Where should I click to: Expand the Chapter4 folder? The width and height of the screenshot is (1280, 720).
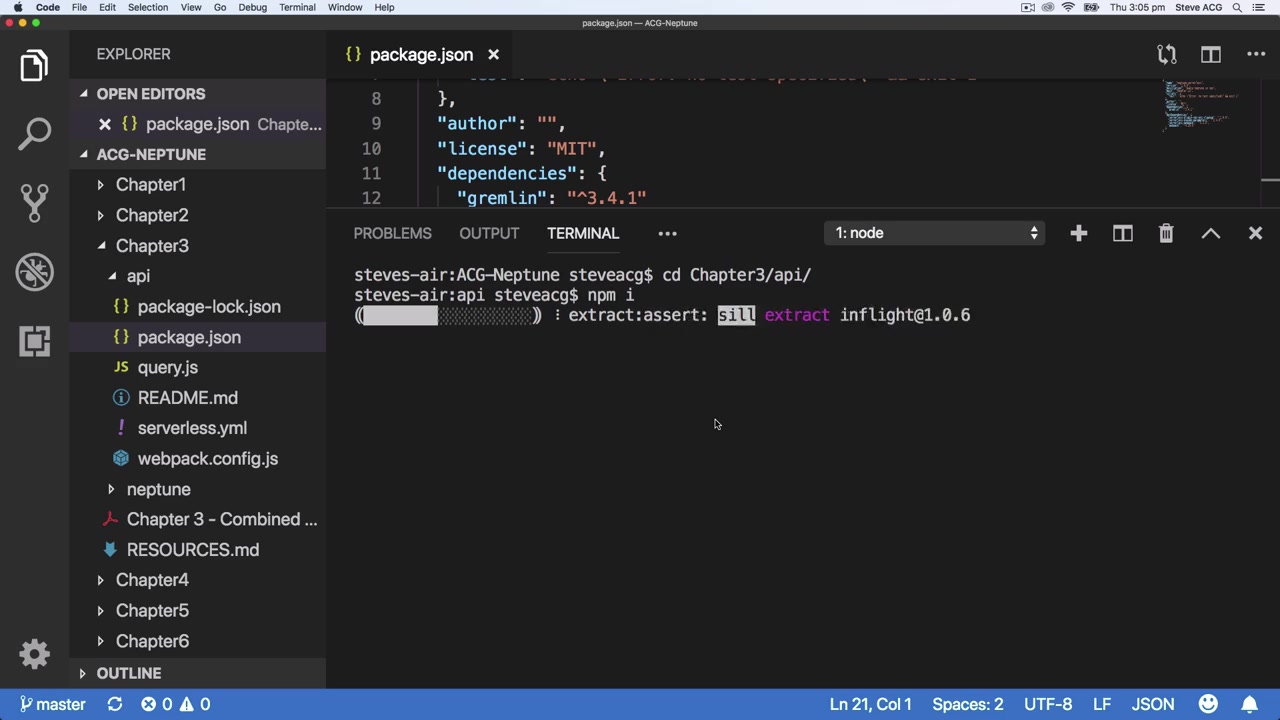[x=152, y=580]
